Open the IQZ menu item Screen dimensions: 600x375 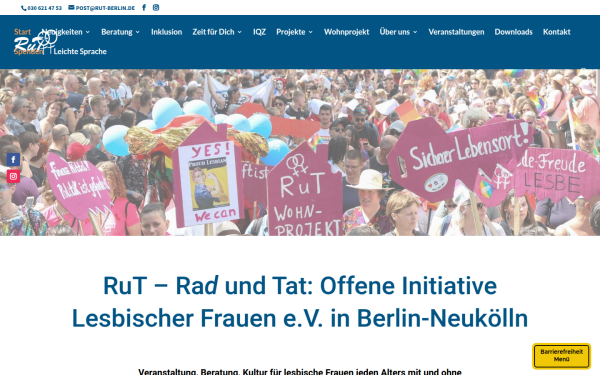coord(259,32)
